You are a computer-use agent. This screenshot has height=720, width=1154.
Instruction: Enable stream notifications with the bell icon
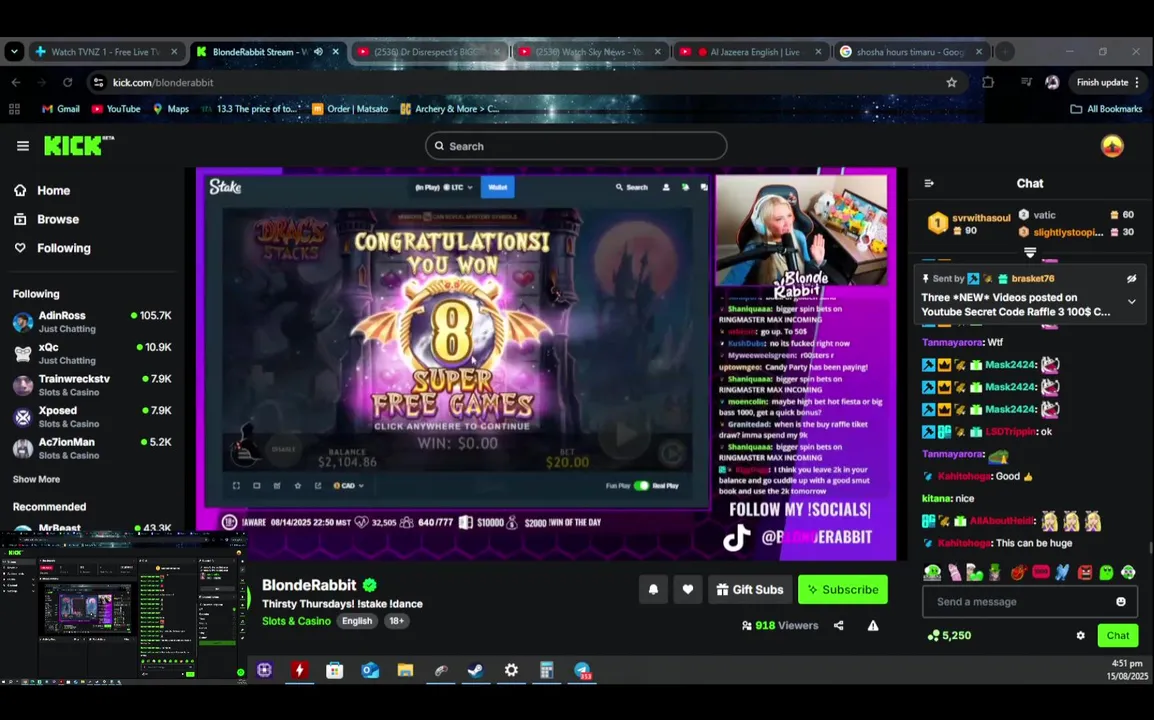click(x=653, y=590)
